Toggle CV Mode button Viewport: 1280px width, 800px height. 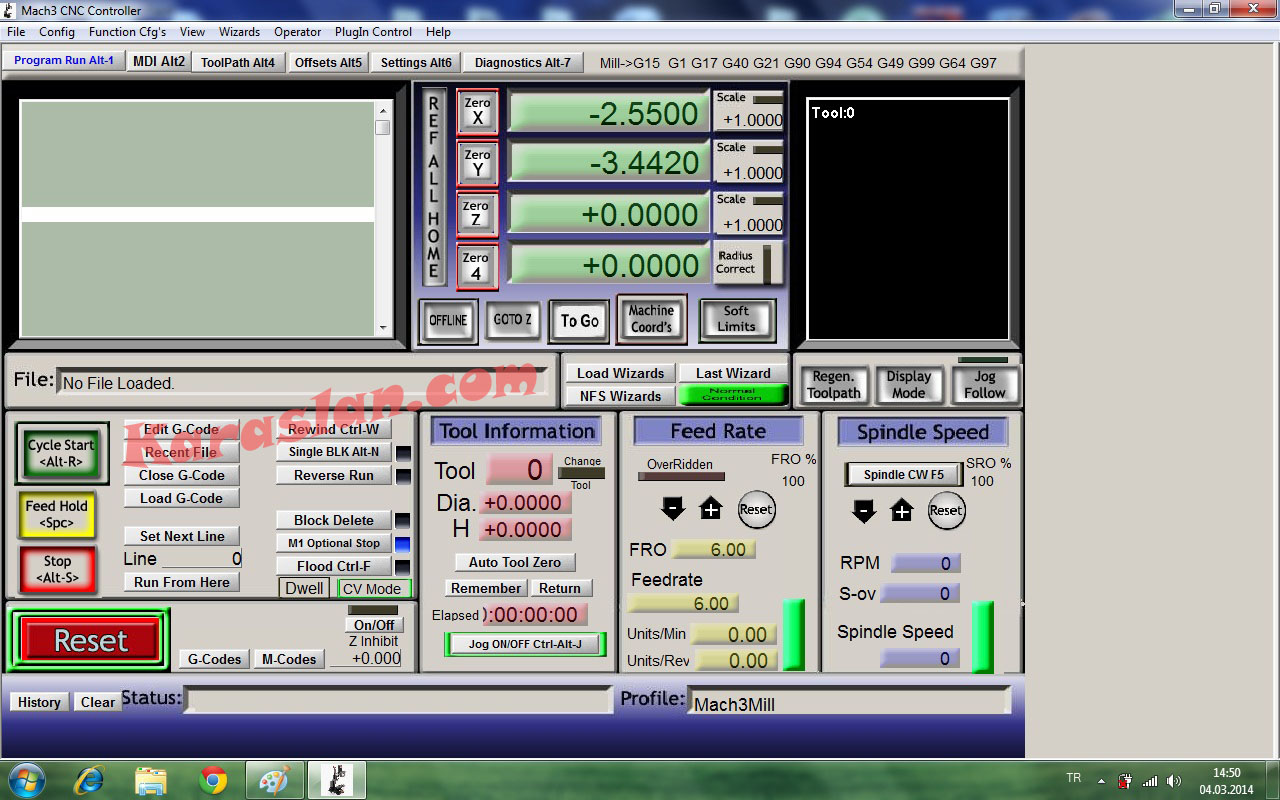click(x=373, y=589)
